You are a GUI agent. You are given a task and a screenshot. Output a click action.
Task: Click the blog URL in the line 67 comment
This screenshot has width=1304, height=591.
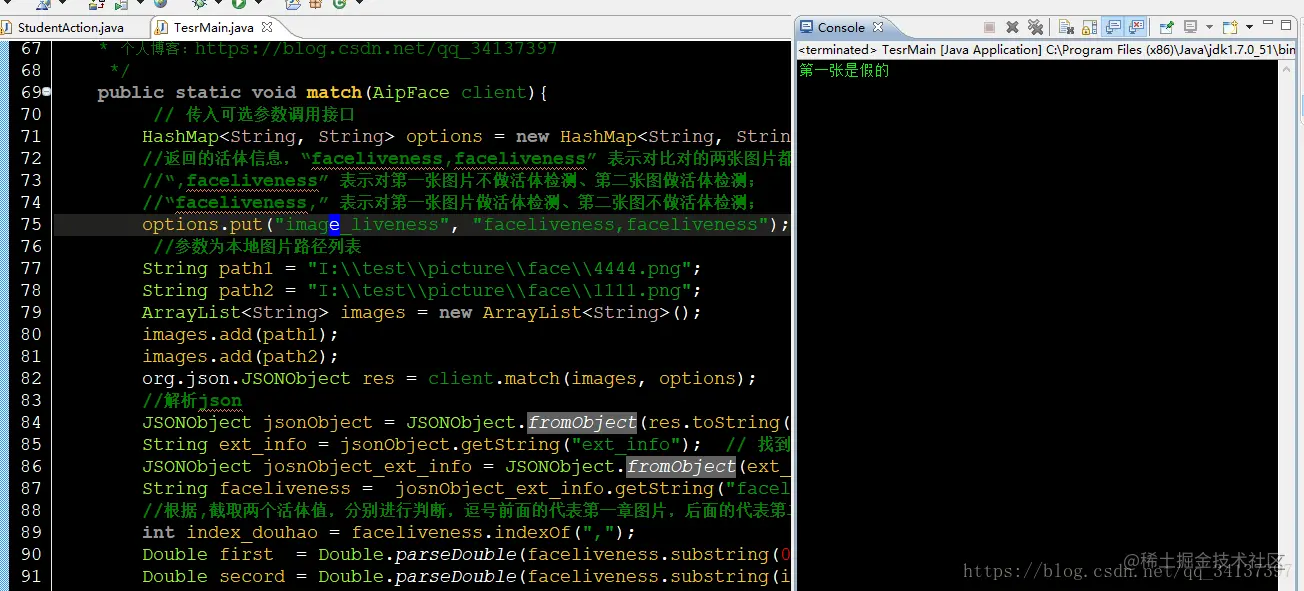click(x=376, y=48)
